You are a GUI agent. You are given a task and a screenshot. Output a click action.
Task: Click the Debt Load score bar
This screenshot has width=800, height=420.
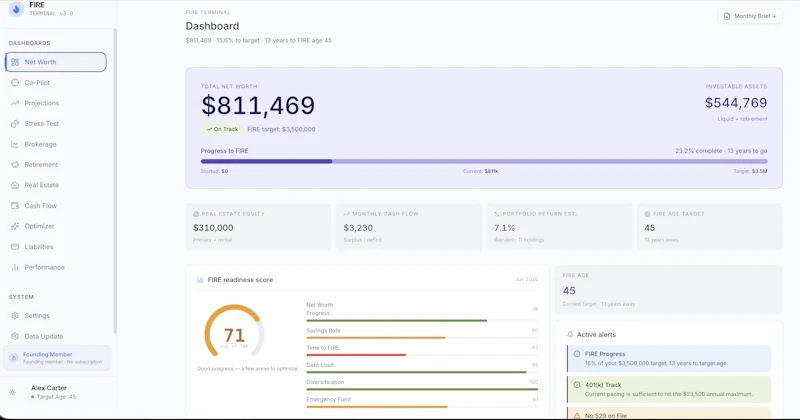point(422,372)
